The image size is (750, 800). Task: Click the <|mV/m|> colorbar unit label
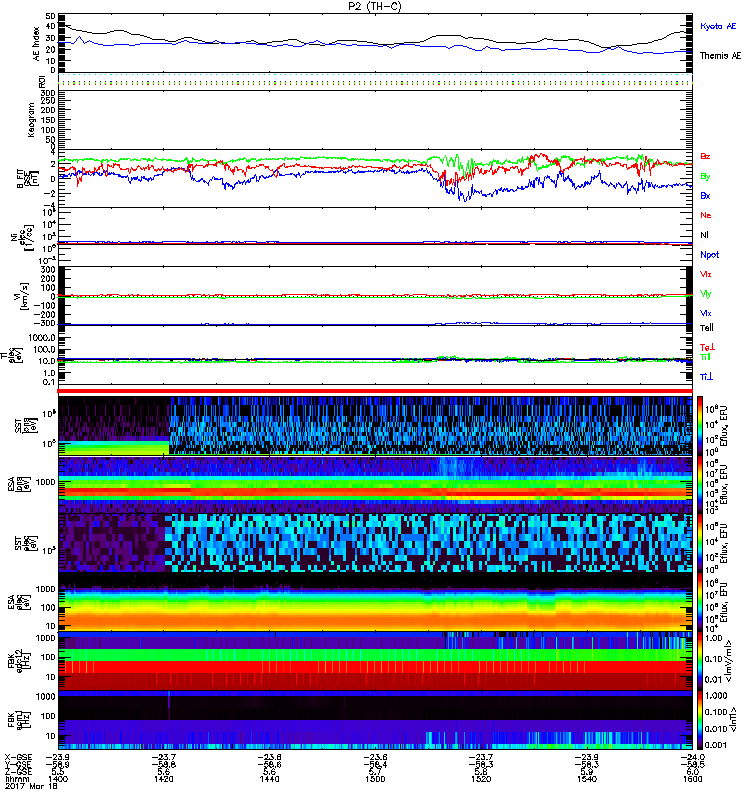(x=731, y=661)
